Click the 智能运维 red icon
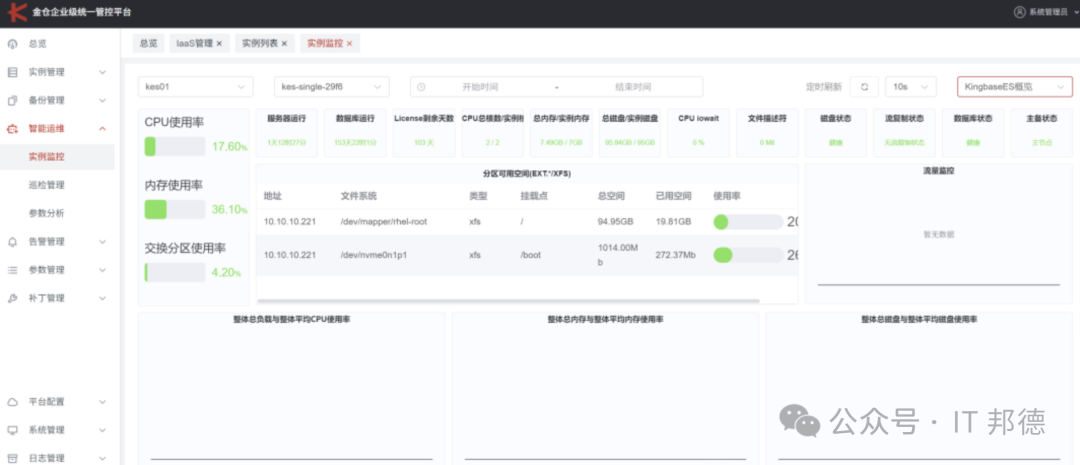Image resolution: width=1080 pixels, height=465 pixels. coord(12,129)
